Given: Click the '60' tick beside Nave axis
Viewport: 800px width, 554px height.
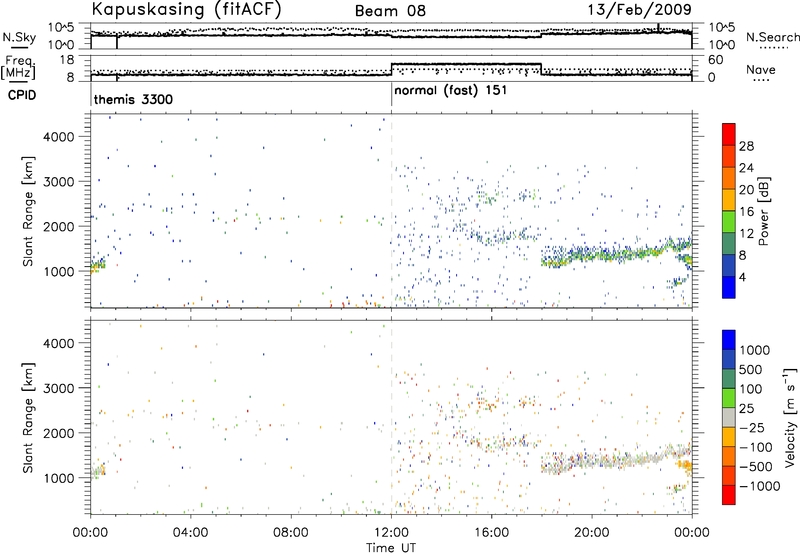Looking at the screenshot, I should 716,60.
